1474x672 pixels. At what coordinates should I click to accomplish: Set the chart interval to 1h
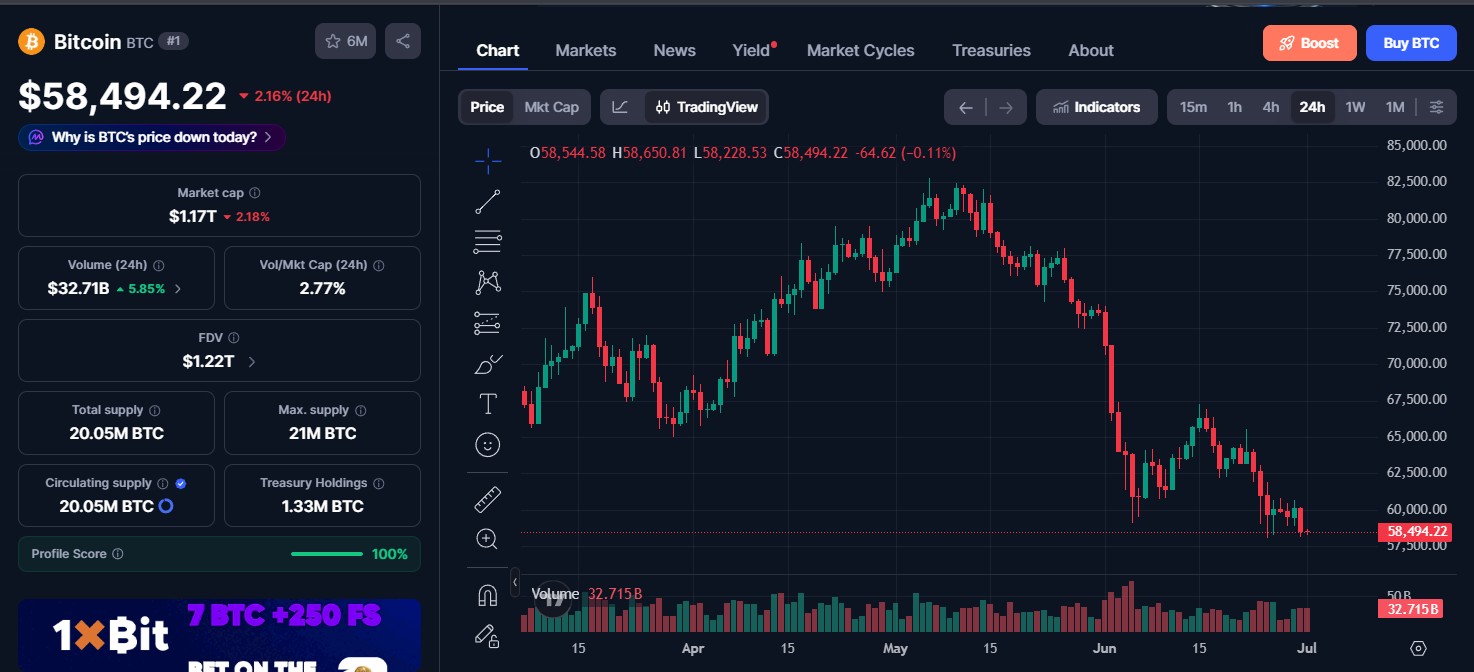click(1235, 107)
